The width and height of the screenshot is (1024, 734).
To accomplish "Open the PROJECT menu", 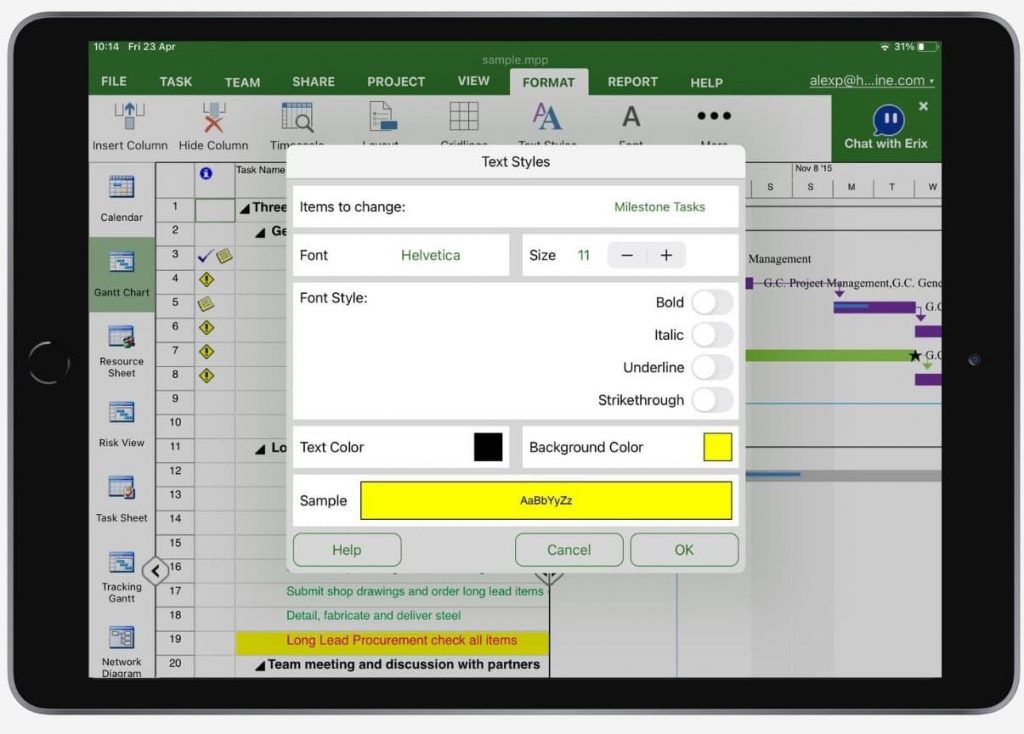I will click(x=396, y=82).
